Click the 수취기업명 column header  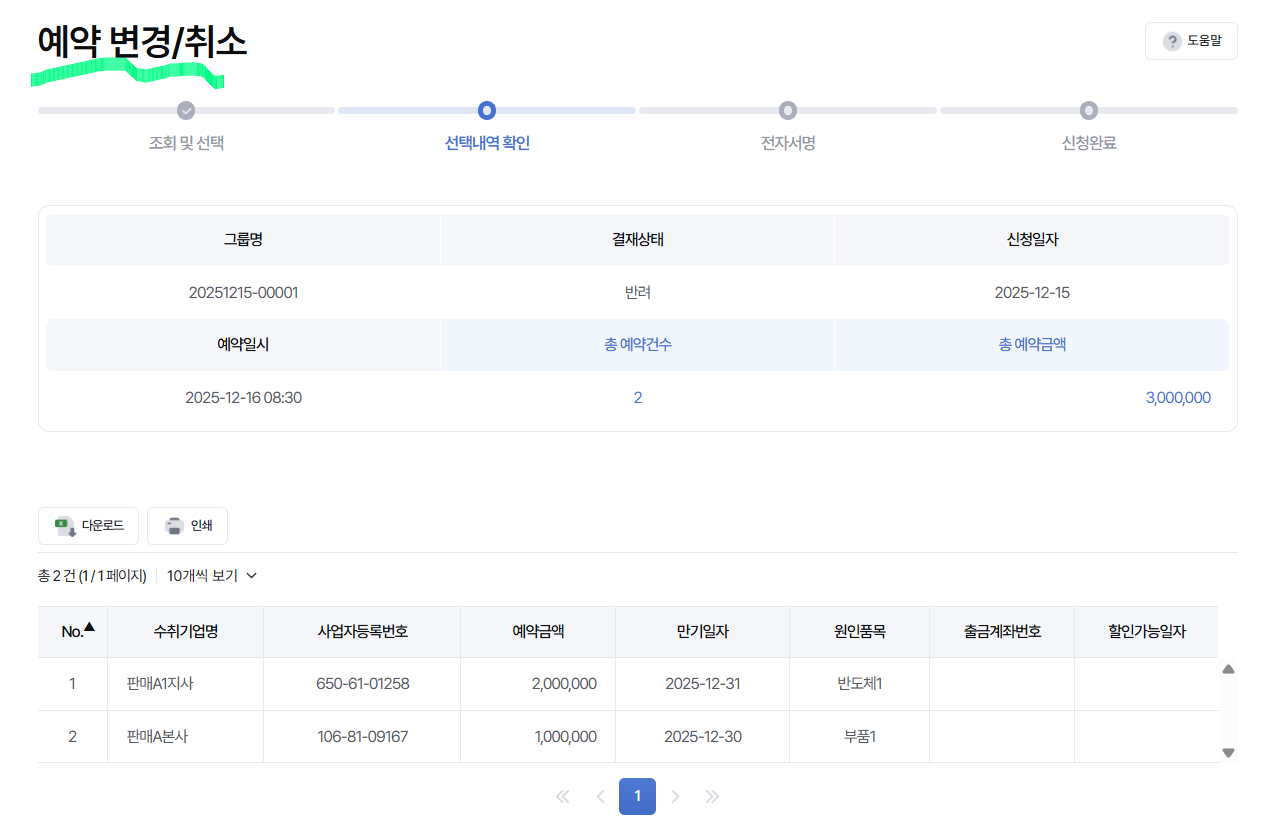point(186,632)
